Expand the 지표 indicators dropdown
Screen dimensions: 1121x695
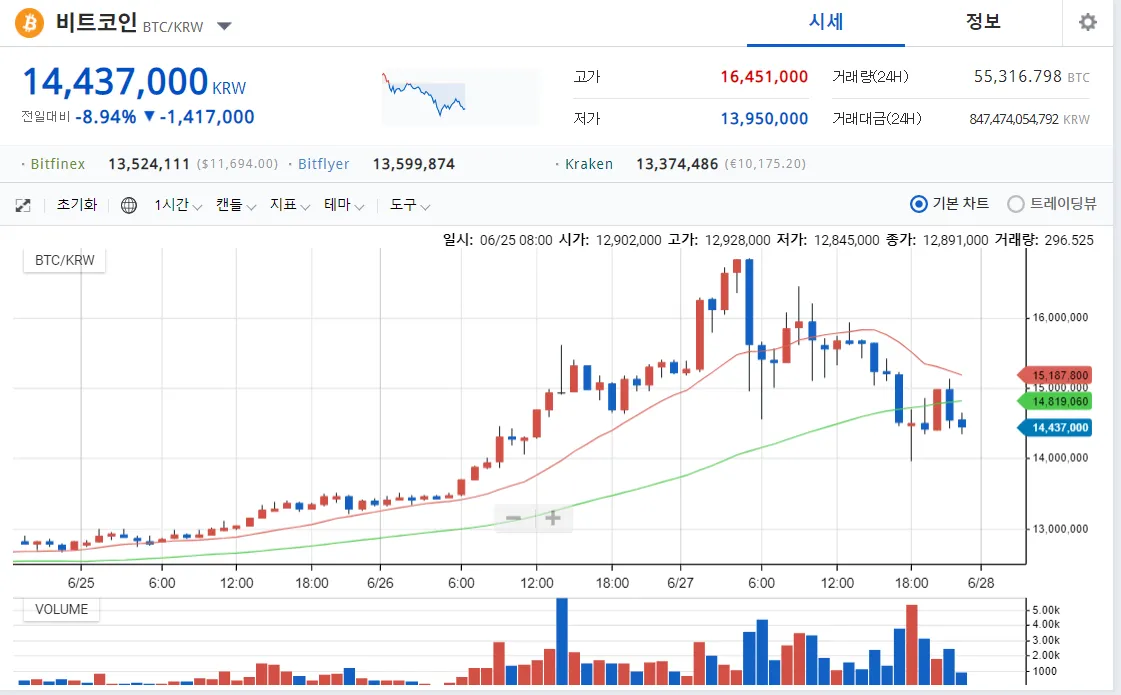pos(290,205)
